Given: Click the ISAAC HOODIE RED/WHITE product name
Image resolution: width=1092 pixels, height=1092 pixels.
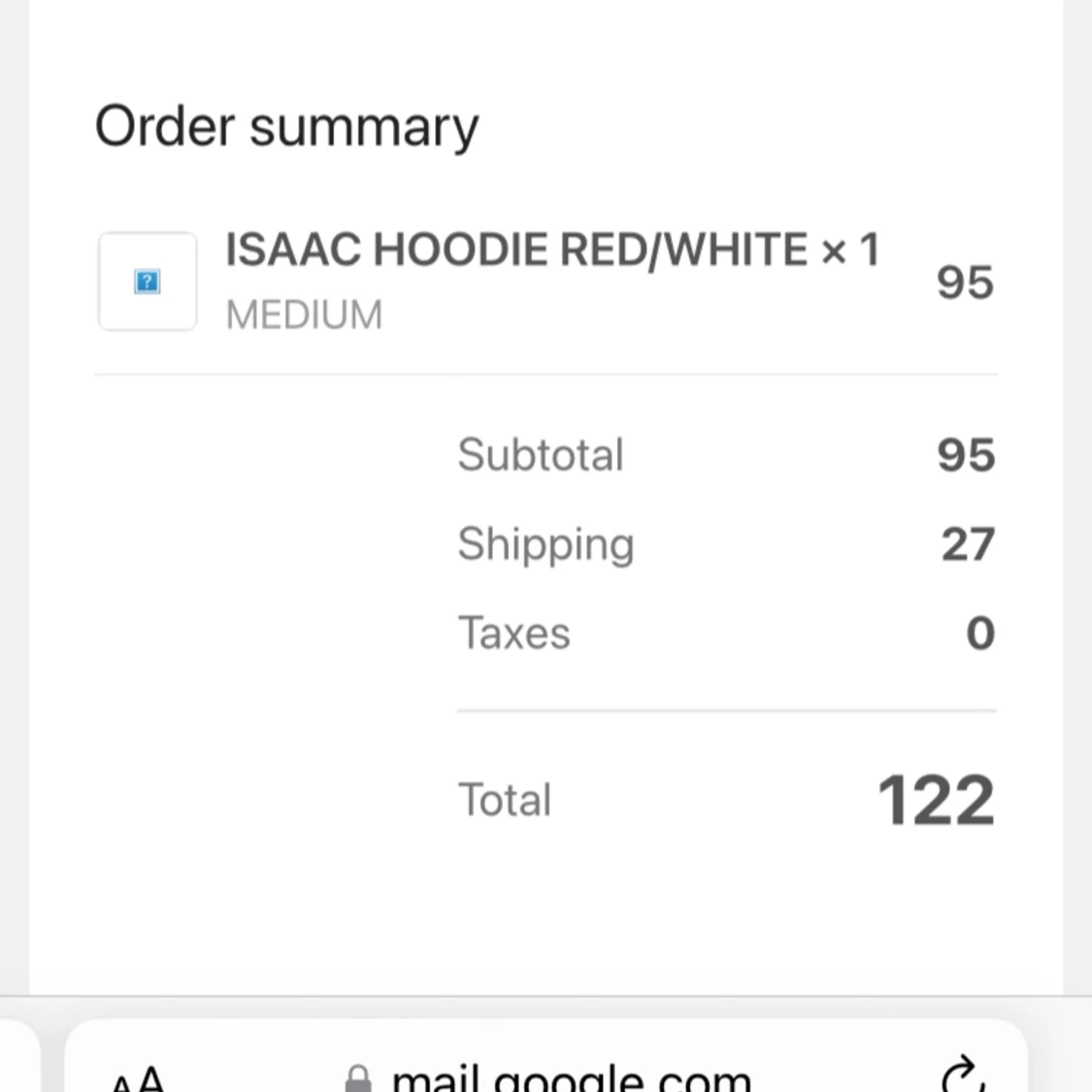Looking at the screenshot, I should pos(516,248).
